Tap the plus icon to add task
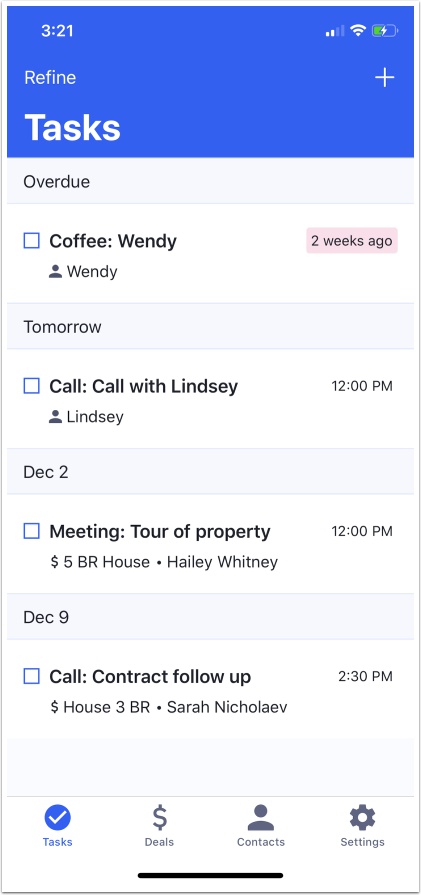 point(384,78)
